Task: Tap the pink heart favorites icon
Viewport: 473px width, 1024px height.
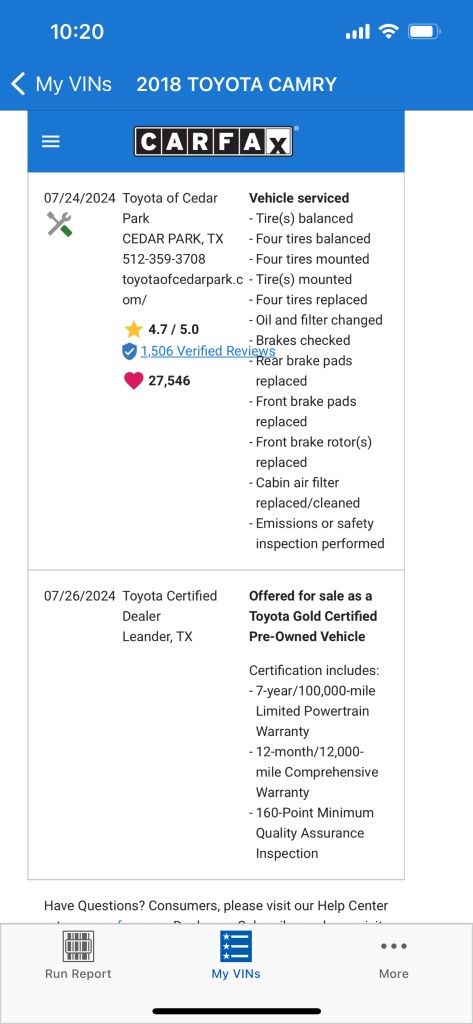Action: point(133,381)
